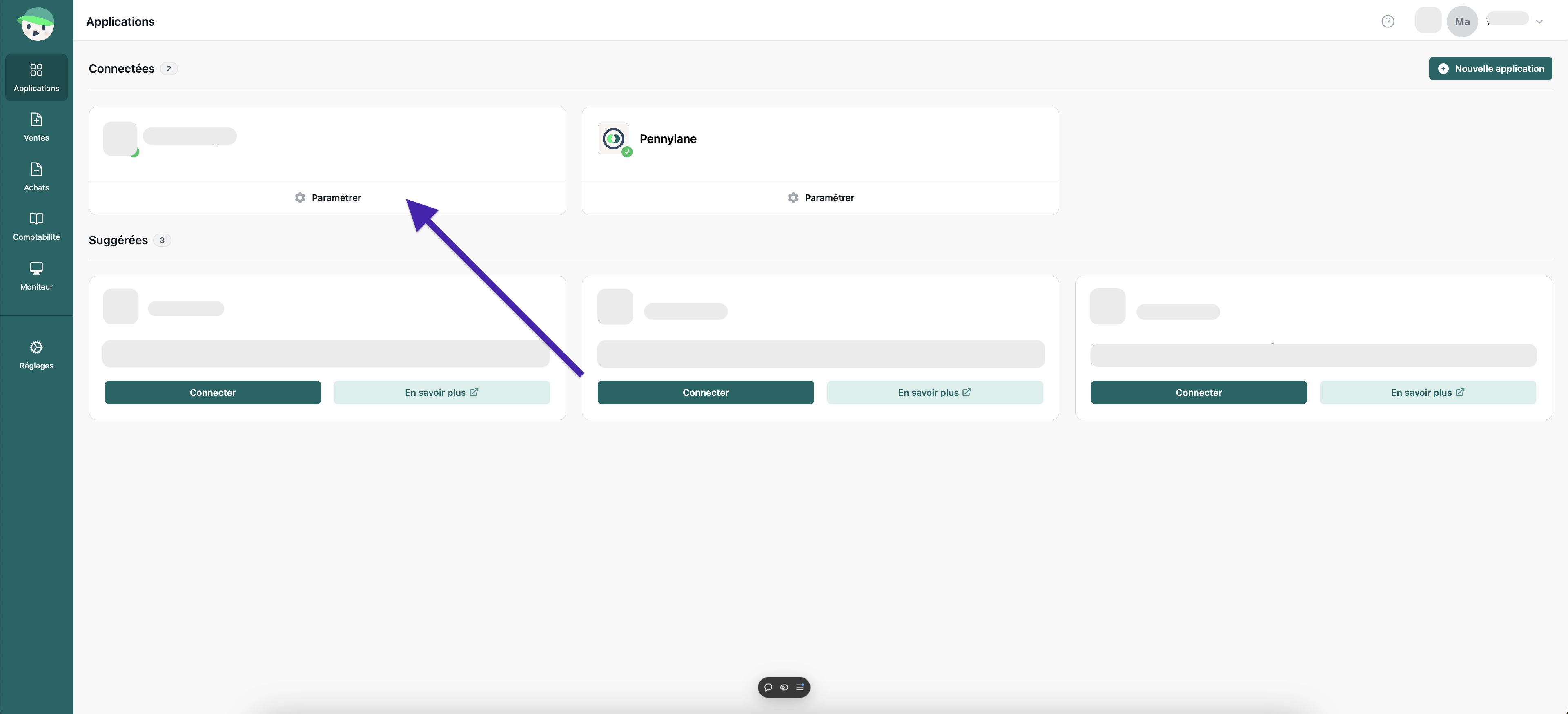Image resolution: width=1568 pixels, height=714 pixels.
Task: Open the help question mark icon
Action: pos(1388,21)
